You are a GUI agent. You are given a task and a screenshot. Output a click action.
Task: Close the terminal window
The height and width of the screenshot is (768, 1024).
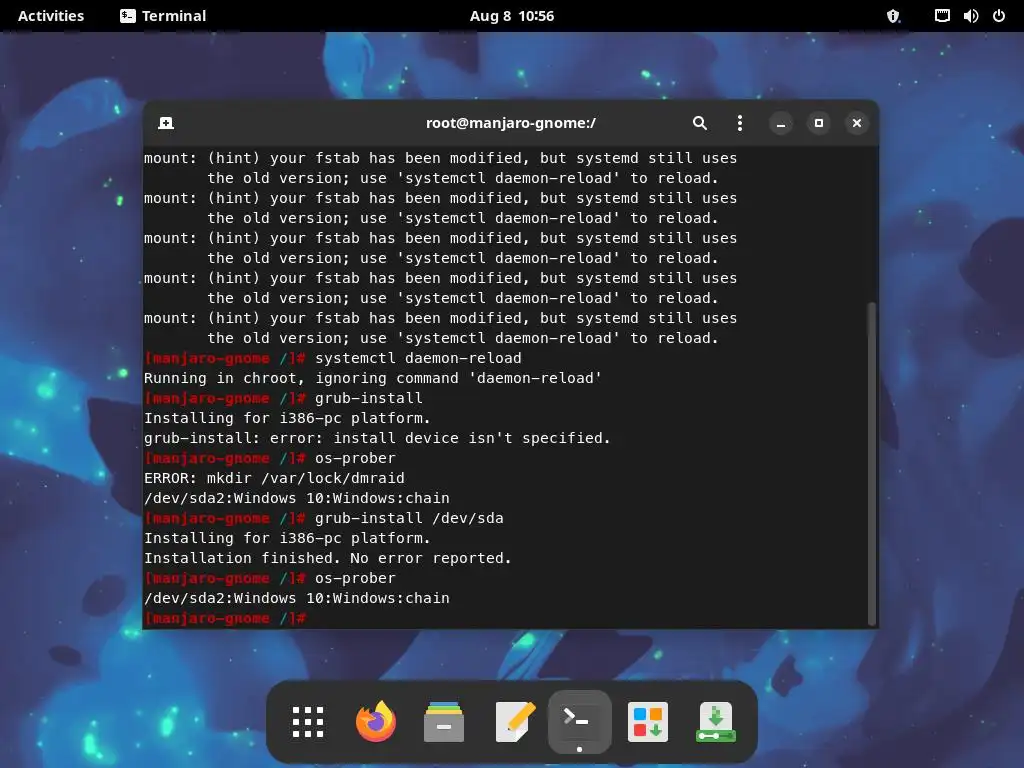[x=857, y=123]
